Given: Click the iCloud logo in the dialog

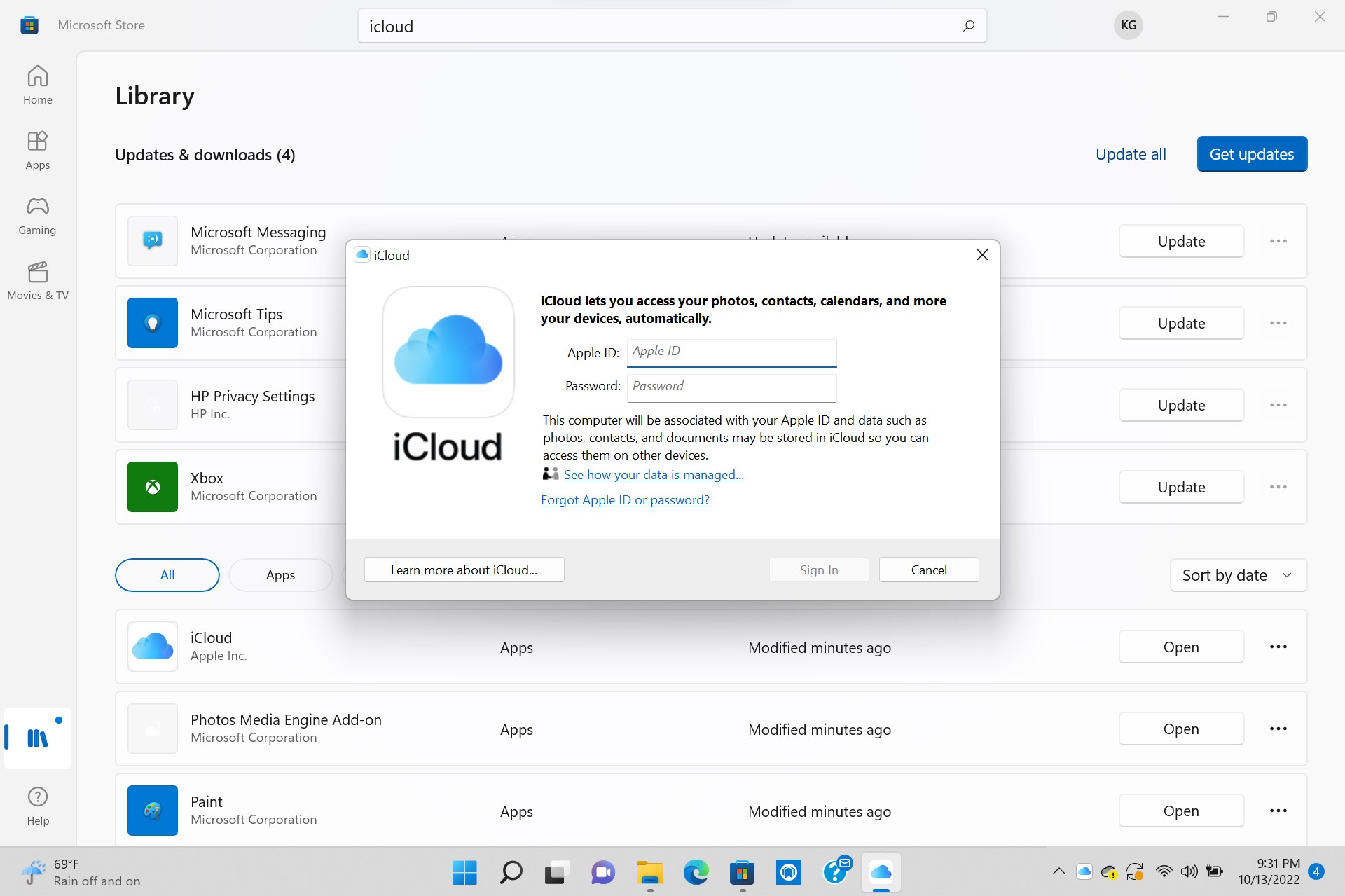Looking at the screenshot, I should (x=448, y=352).
